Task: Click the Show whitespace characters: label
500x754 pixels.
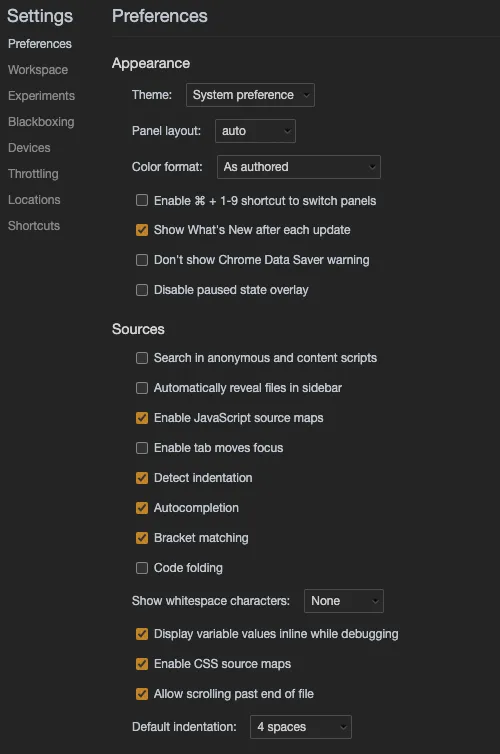Action: click(x=211, y=601)
